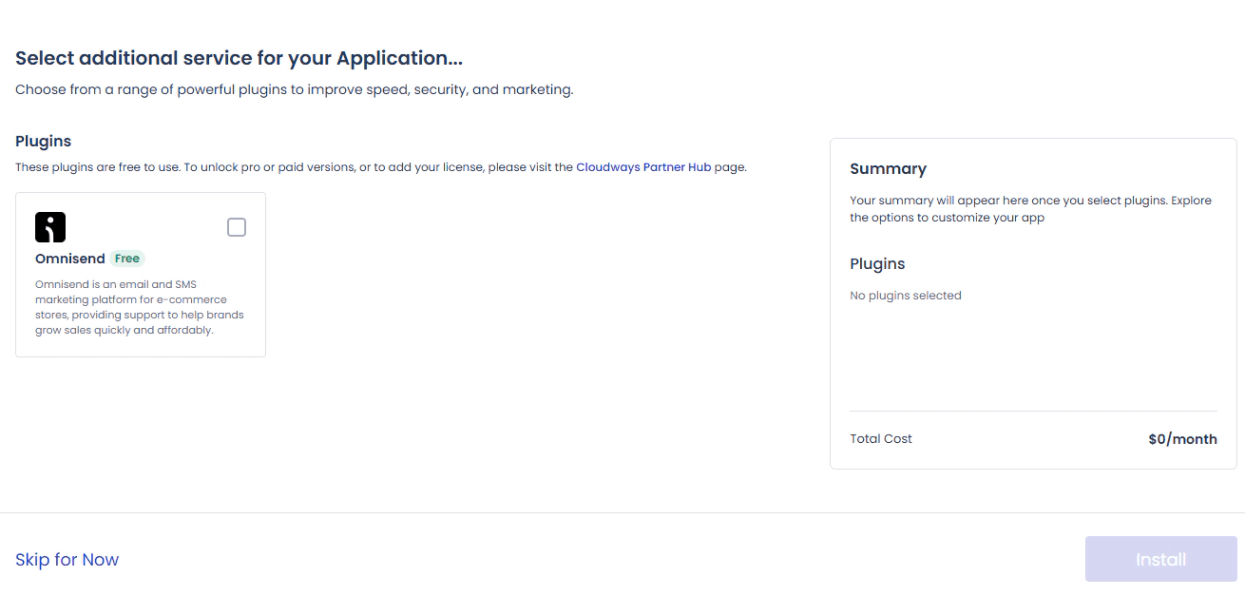Screen dimensions: 1245x596
Task: Click the Plugins heading in the Summary panel
Action: point(877,264)
